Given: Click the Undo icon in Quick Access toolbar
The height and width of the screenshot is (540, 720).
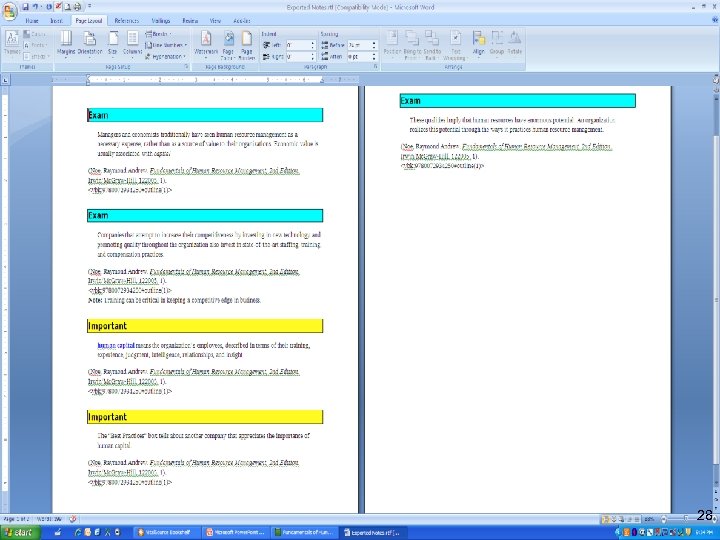Looking at the screenshot, I should [35, 6].
